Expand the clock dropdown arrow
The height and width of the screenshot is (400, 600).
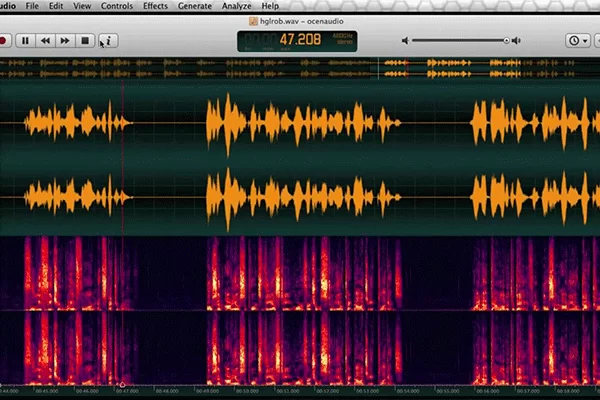point(586,41)
